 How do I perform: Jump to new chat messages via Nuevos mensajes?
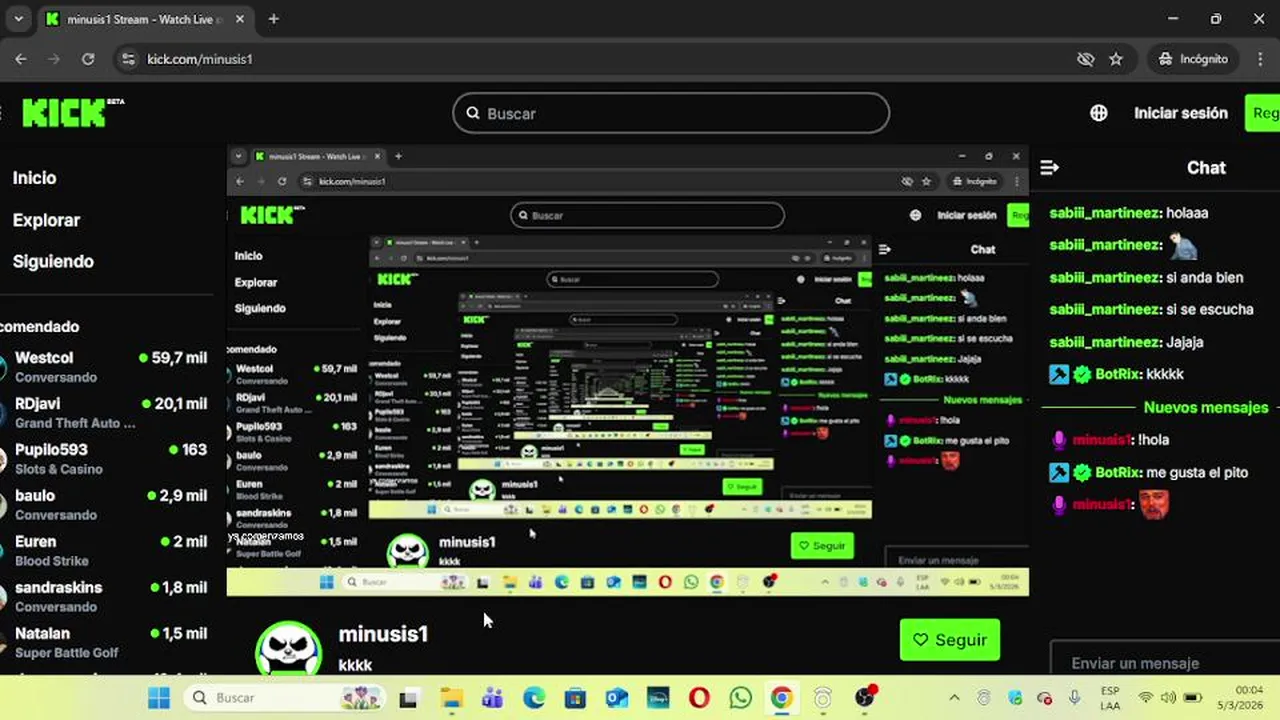pyautogui.click(x=1205, y=408)
